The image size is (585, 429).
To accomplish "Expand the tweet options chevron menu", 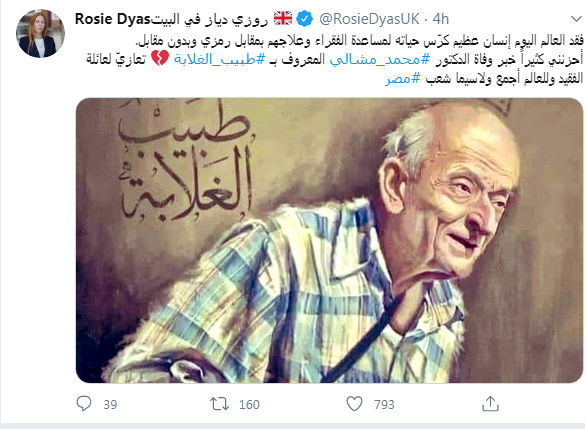I will [x=576, y=19].
